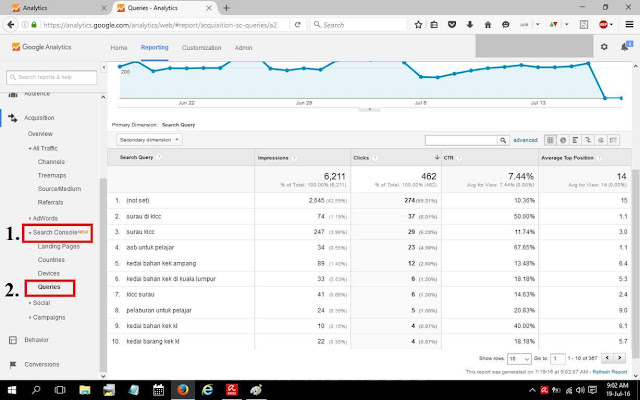This screenshot has width=640, height=400.
Task: Switch to the Home tab
Action: [x=119, y=48]
